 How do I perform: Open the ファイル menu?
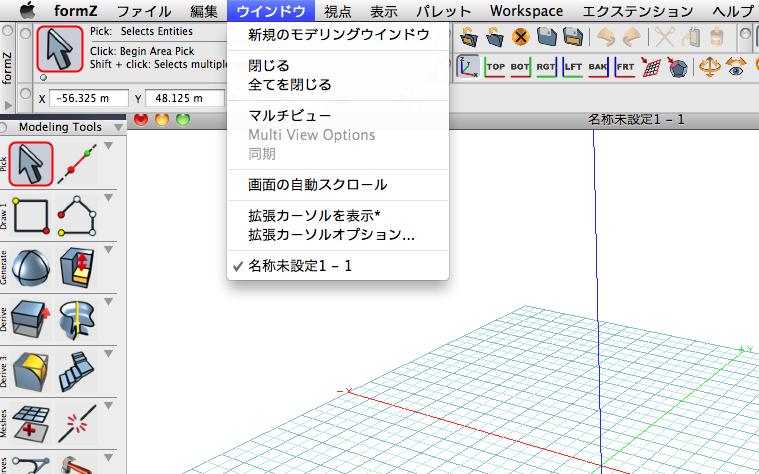[x=144, y=11]
